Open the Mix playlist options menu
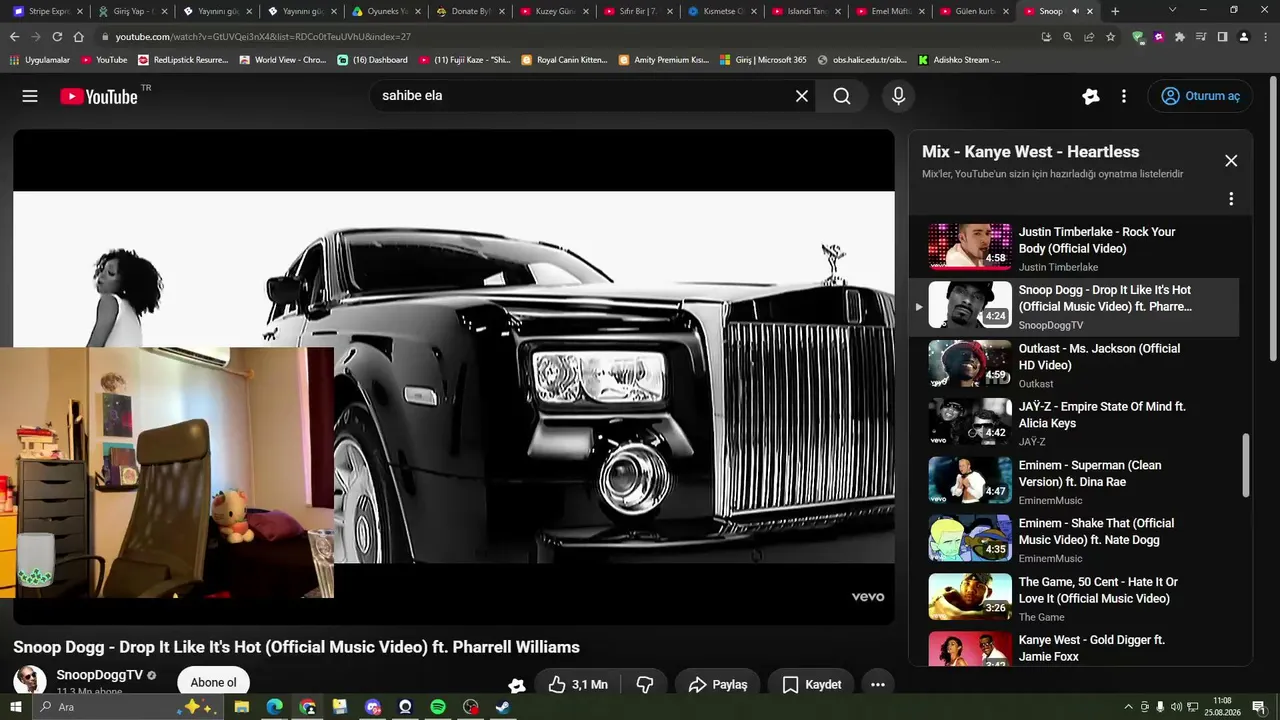The image size is (1280, 720). (x=1231, y=199)
